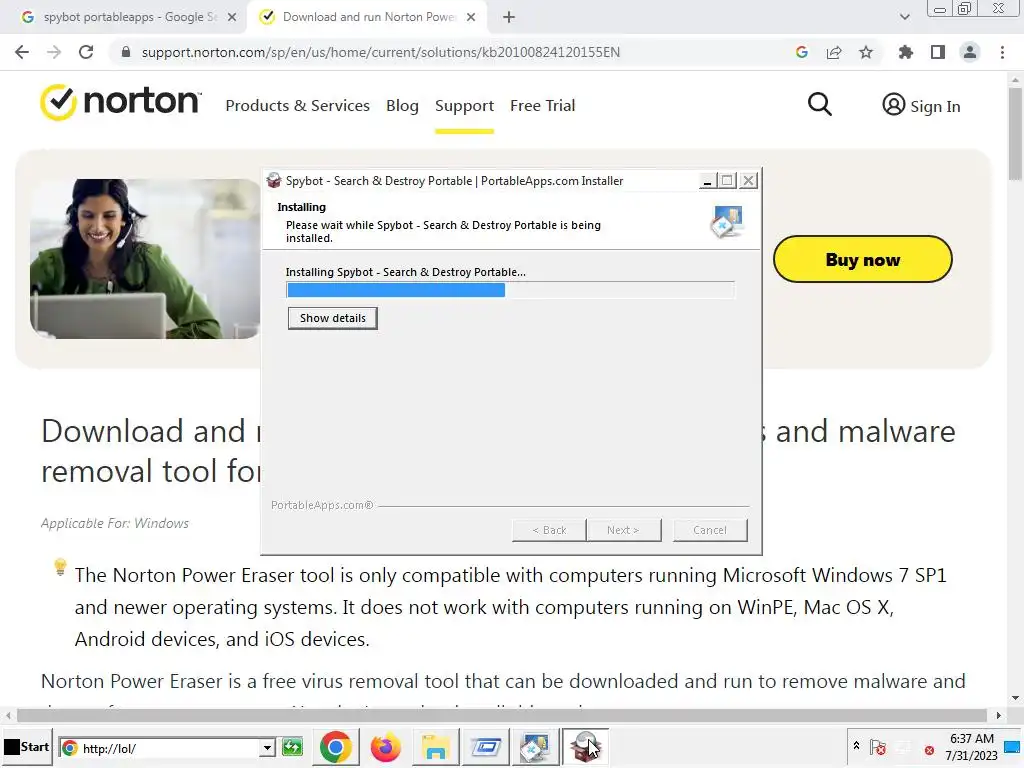The width and height of the screenshot is (1024, 768).
Task: Click the blue window app taskbar icon
Action: [x=485, y=748]
